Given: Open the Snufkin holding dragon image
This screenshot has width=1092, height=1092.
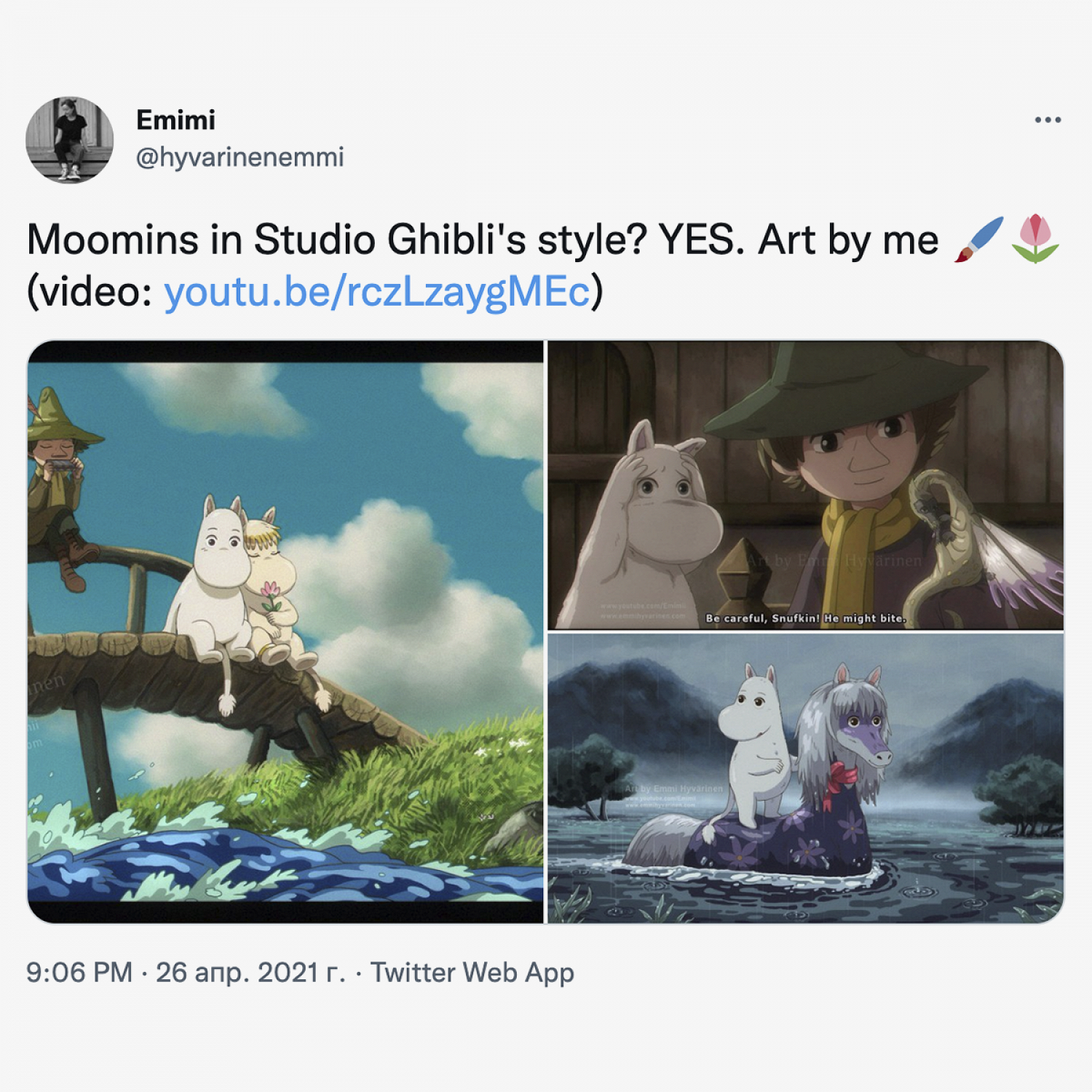Looking at the screenshot, I should pyautogui.click(x=805, y=485).
